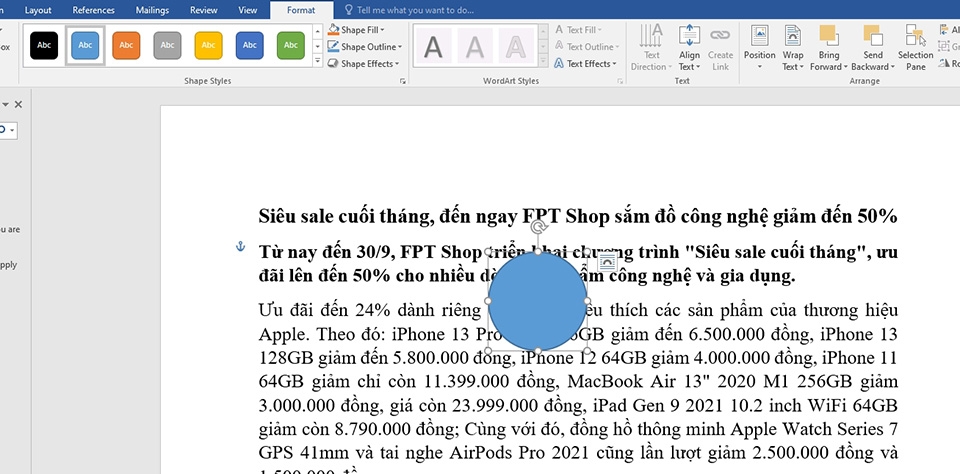Image resolution: width=960 pixels, height=474 pixels.
Task: Apply the dark blue Abc shape style
Action: pos(249,45)
